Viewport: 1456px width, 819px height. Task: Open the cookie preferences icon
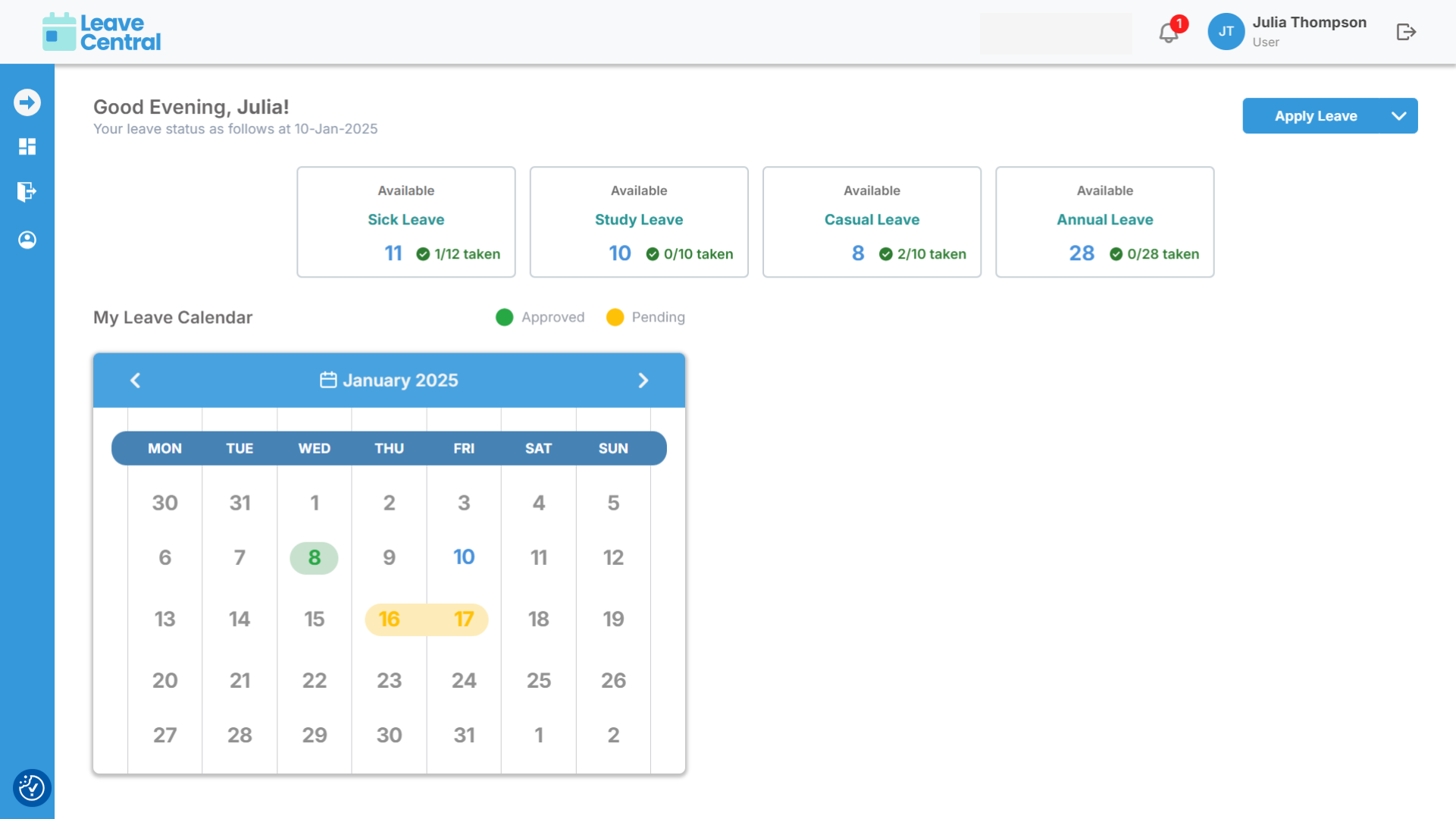click(32, 788)
